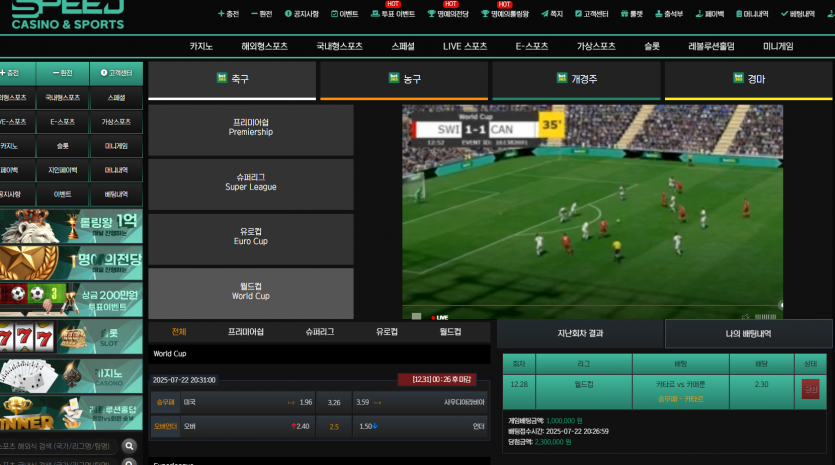The height and width of the screenshot is (465, 835).
Task: Open LIVE 스포츠 in main navigation
Action: [x=465, y=46]
